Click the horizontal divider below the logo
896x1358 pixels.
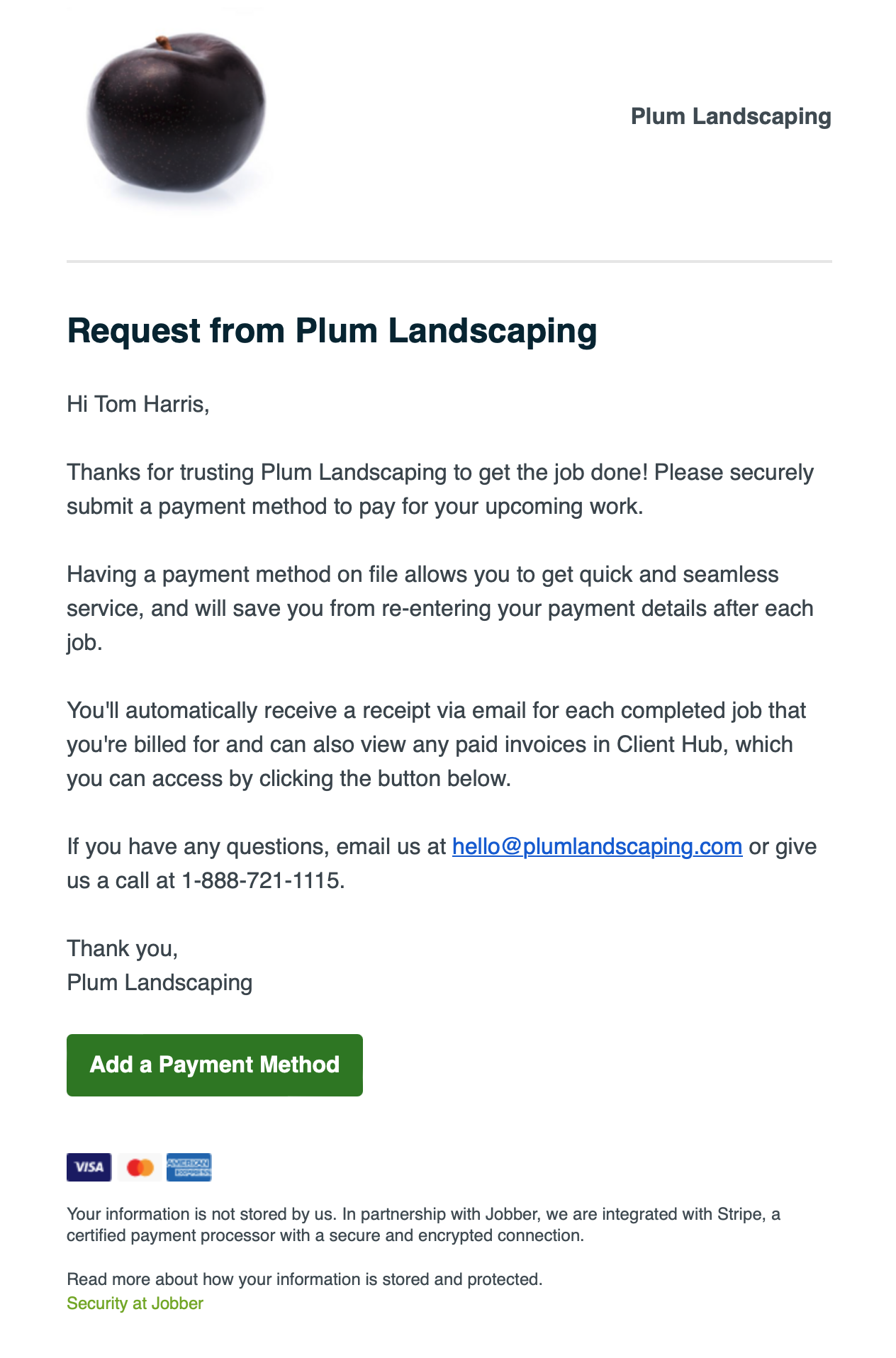(449, 262)
